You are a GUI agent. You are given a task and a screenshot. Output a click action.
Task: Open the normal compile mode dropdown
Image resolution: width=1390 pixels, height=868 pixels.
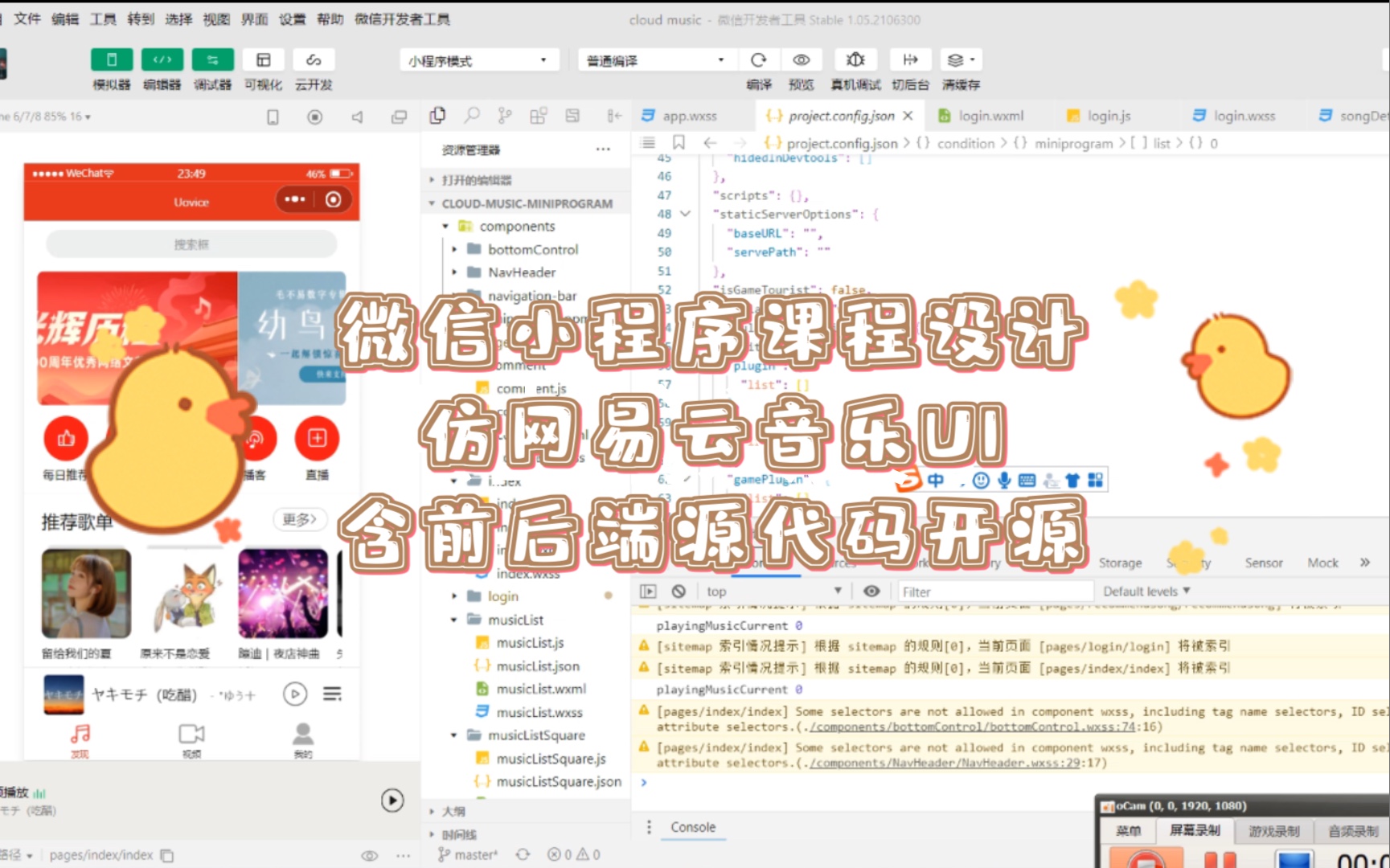point(655,60)
